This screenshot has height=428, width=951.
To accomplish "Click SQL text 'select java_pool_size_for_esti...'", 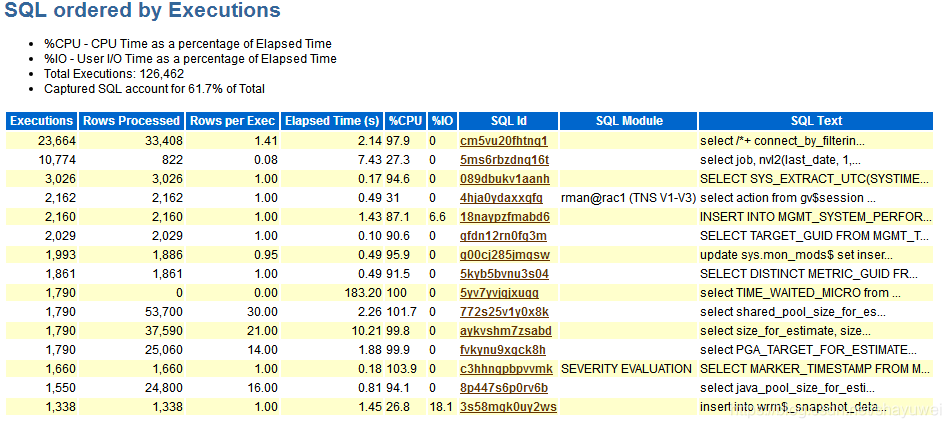I will (x=787, y=387).
